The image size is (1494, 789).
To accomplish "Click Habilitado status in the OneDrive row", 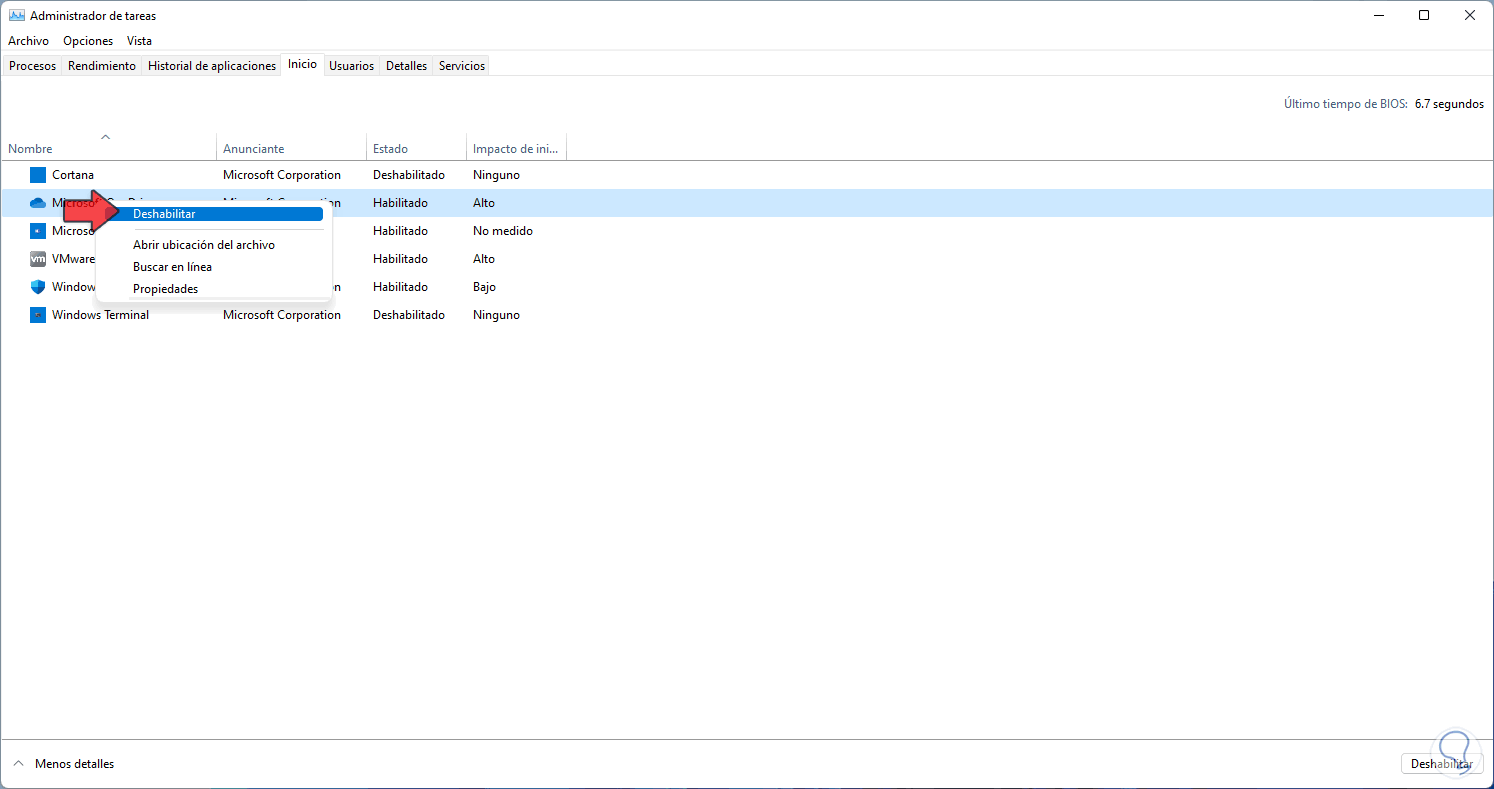I will [400, 203].
